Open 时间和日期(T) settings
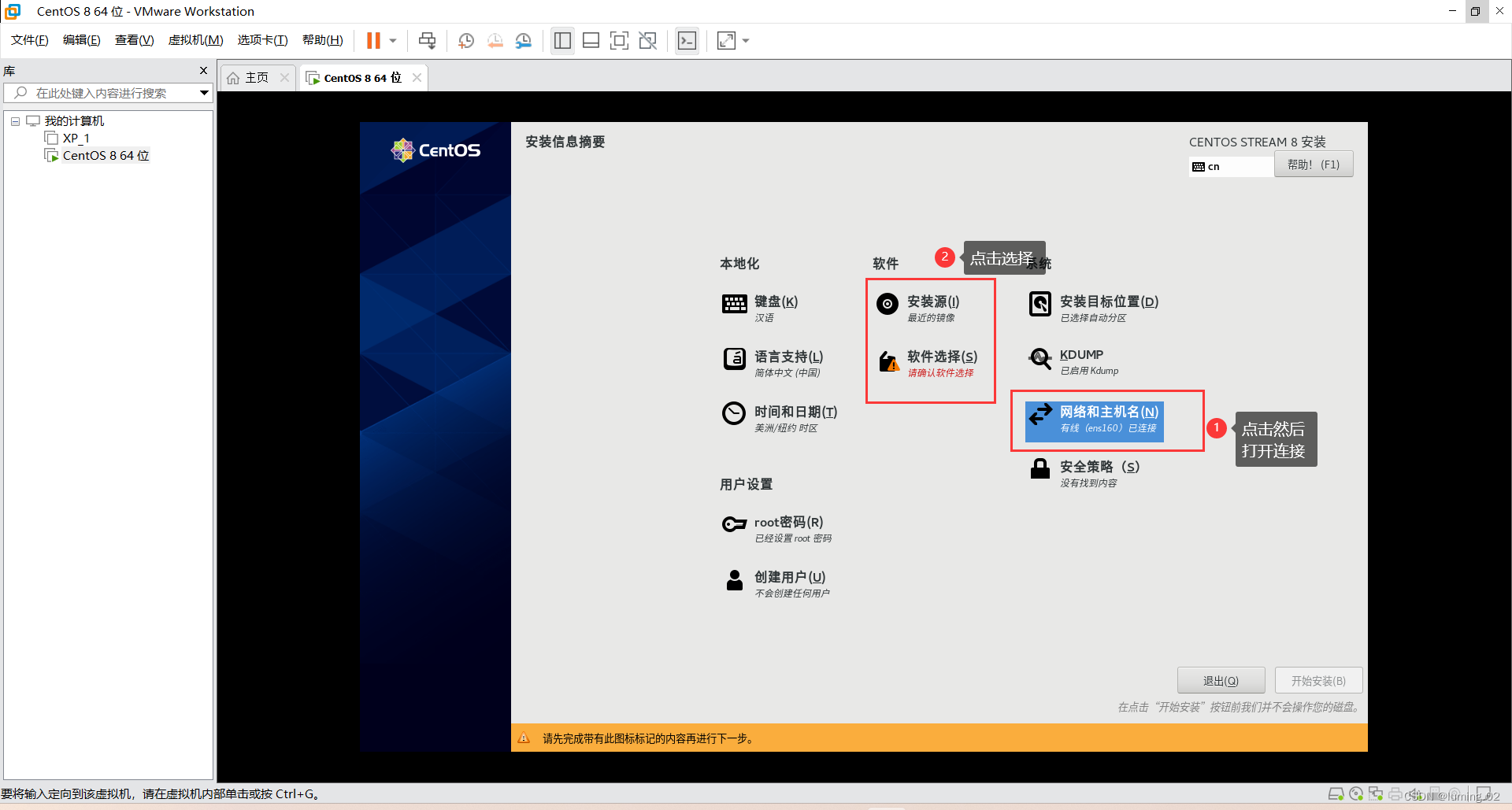This screenshot has height=810, width=1512. click(780, 418)
